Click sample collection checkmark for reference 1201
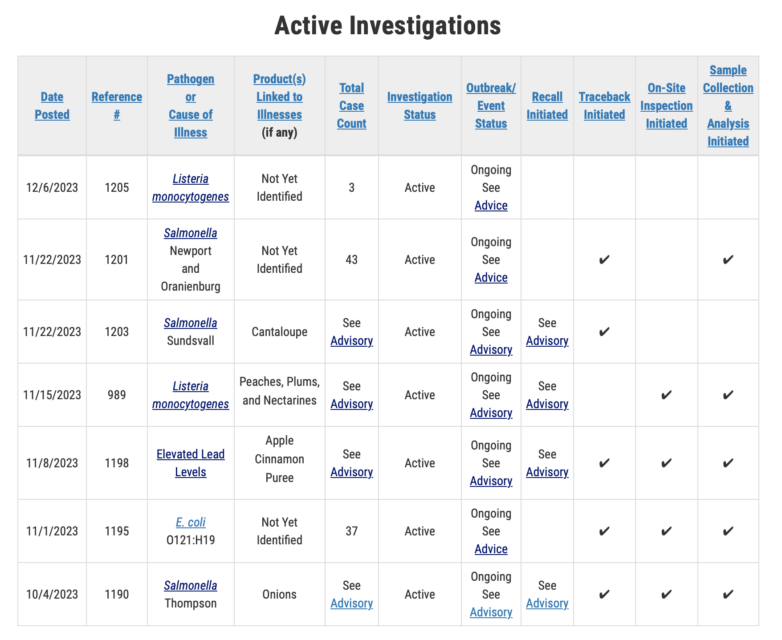This screenshot has width=782, height=640. (728, 259)
